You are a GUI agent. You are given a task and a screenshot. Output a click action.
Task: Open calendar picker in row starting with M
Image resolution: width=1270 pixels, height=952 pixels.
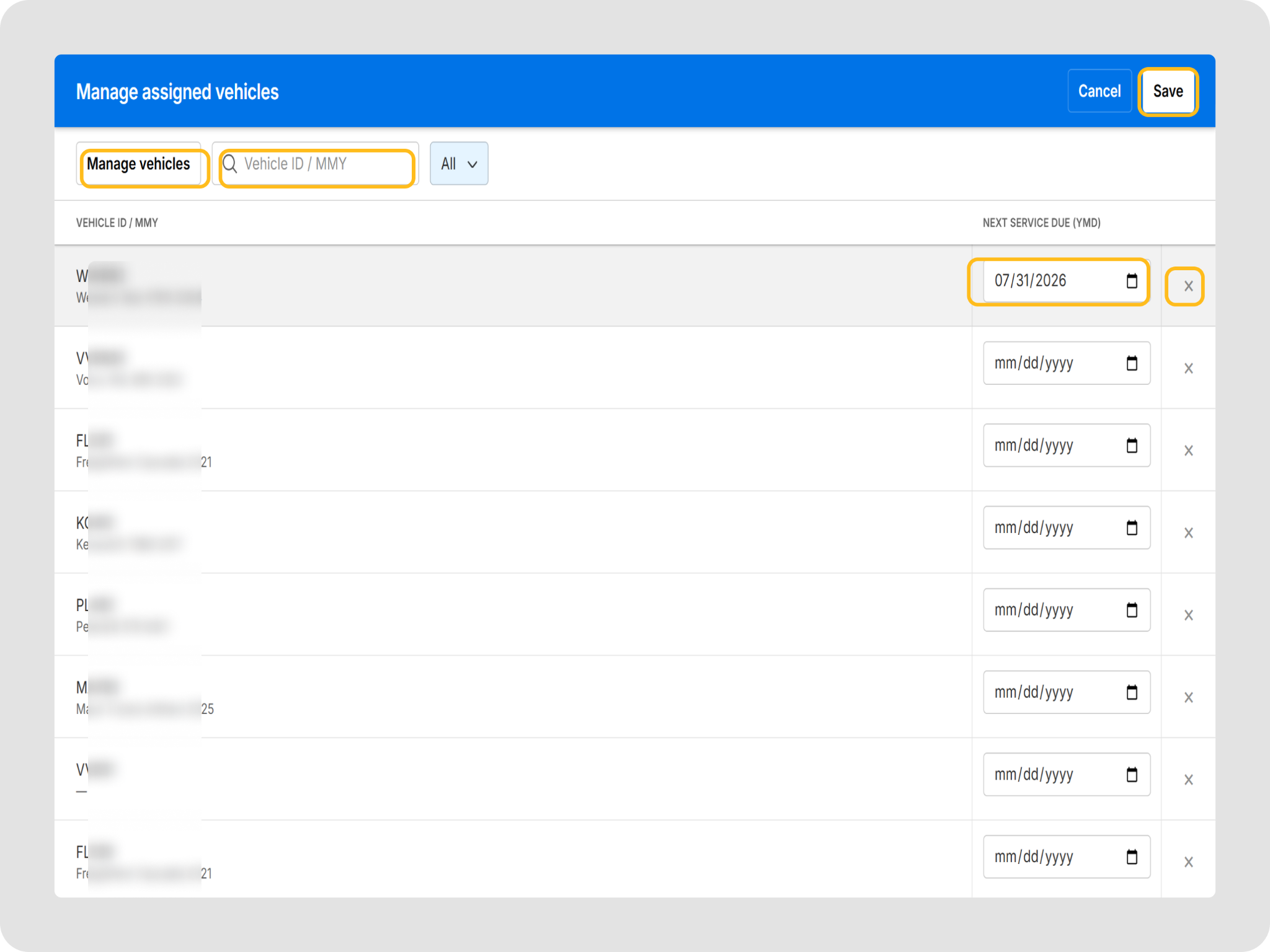tap(1132, 692)
